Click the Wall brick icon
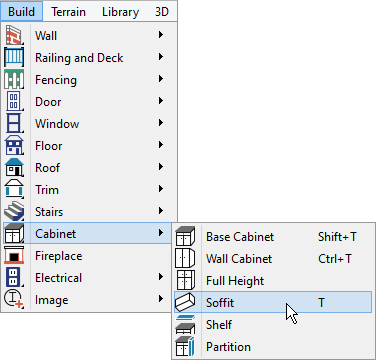The width and height of the screenshot is (376, 360). pos(14,35)
